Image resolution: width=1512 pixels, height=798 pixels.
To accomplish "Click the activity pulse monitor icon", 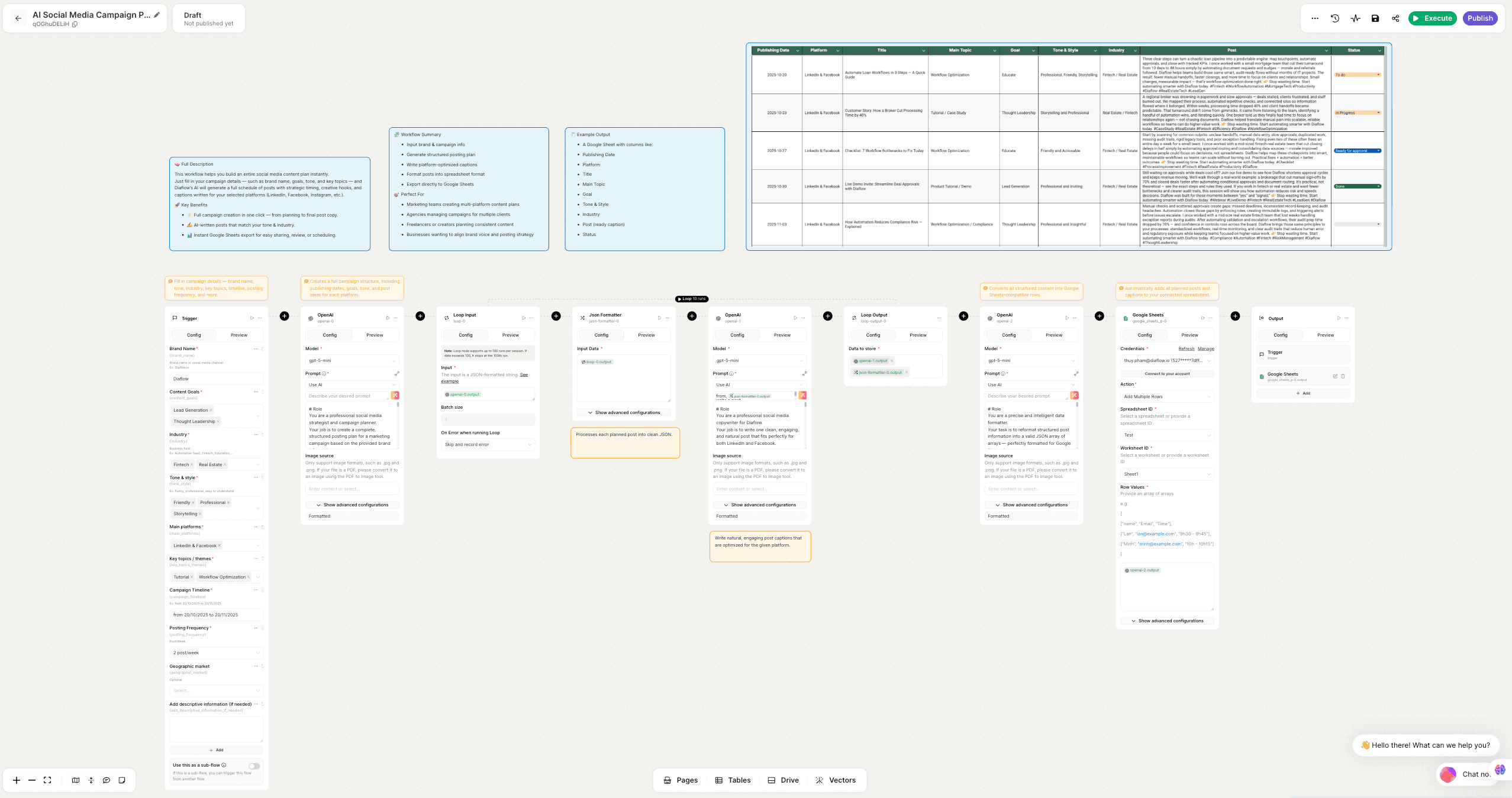I will pyautogui.click(x=1355, y=18).
